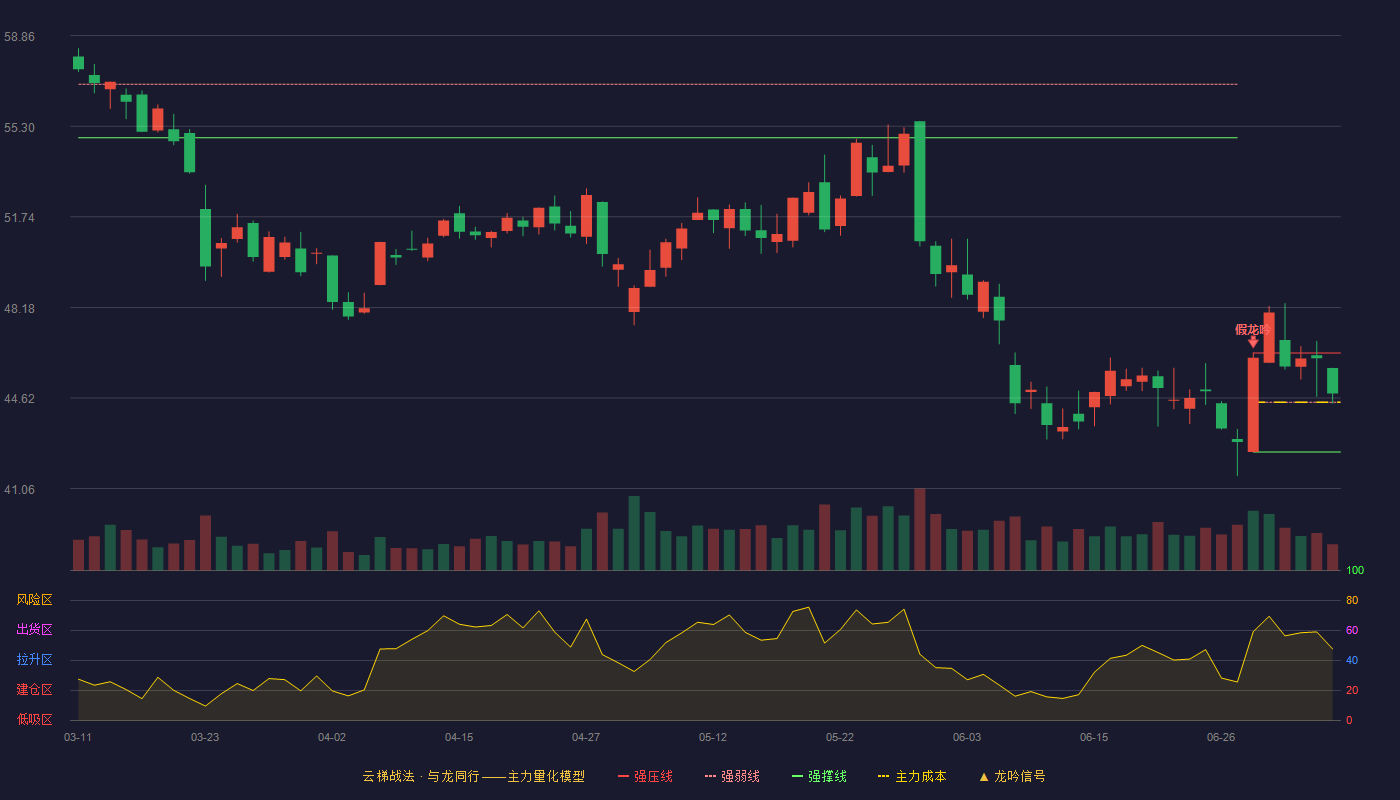Click the 出货区 zone label

point(34,630)
